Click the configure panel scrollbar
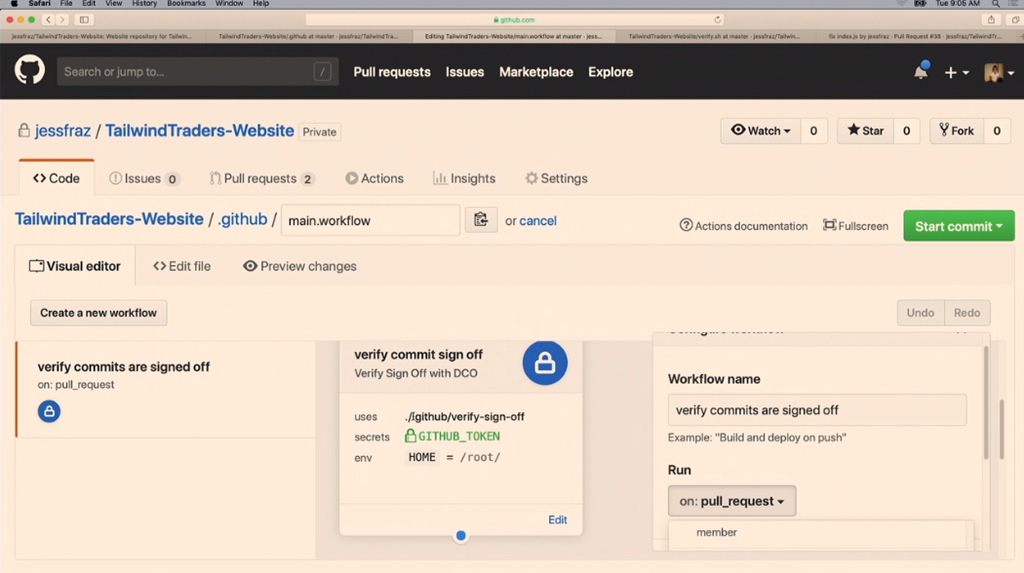Image resolution: width=1024 pixels, height=573 pixels. point(986,402)
